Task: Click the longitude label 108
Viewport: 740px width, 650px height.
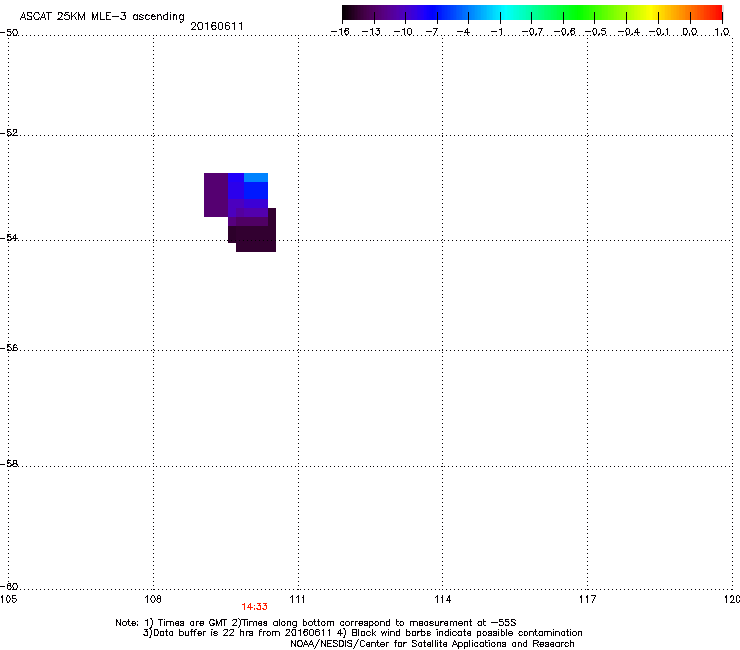Action: point(153,599)
